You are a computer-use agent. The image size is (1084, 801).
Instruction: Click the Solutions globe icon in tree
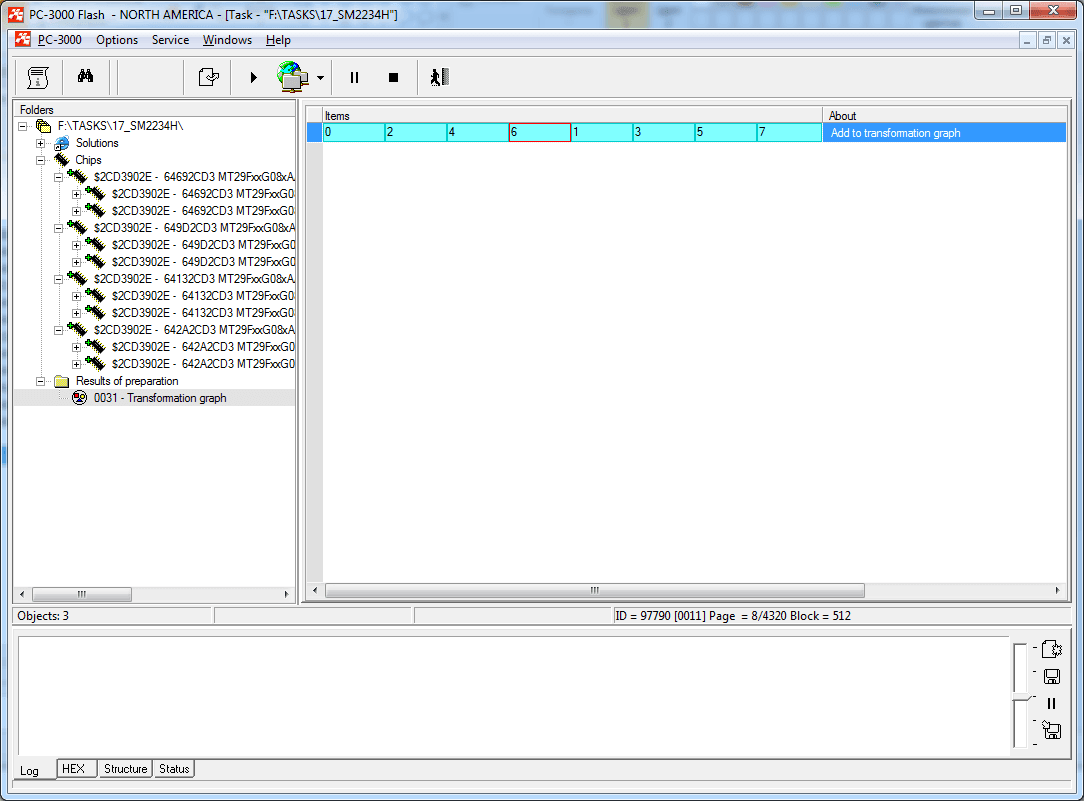pos(62,143)
